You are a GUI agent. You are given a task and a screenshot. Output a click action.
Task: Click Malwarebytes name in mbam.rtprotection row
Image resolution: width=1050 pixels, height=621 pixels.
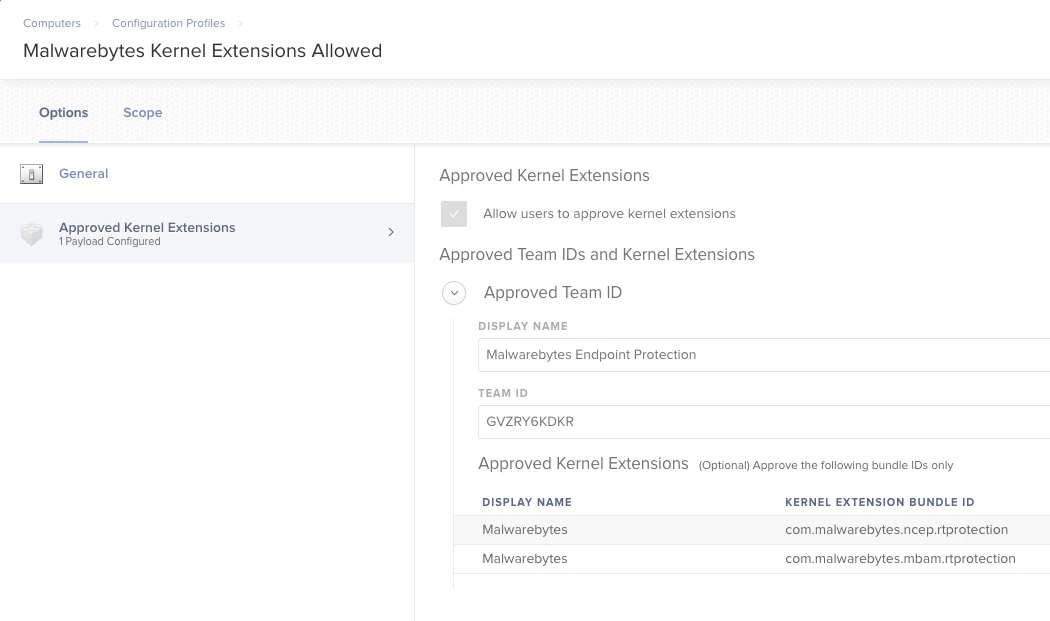tap(525, 559)
